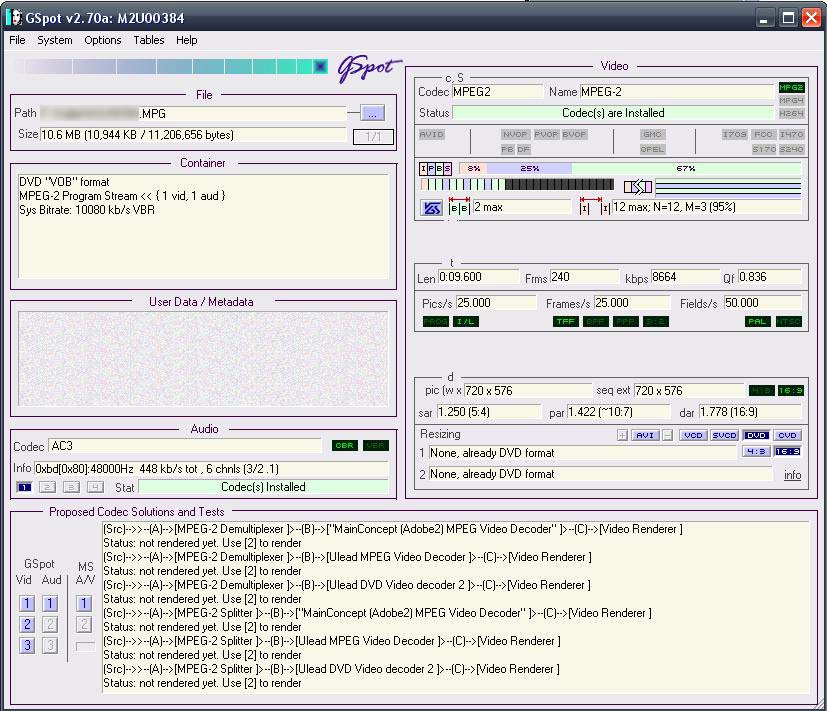Click the minus button right of AVI
The image size is (827, 711).
(x=668, y=435)
